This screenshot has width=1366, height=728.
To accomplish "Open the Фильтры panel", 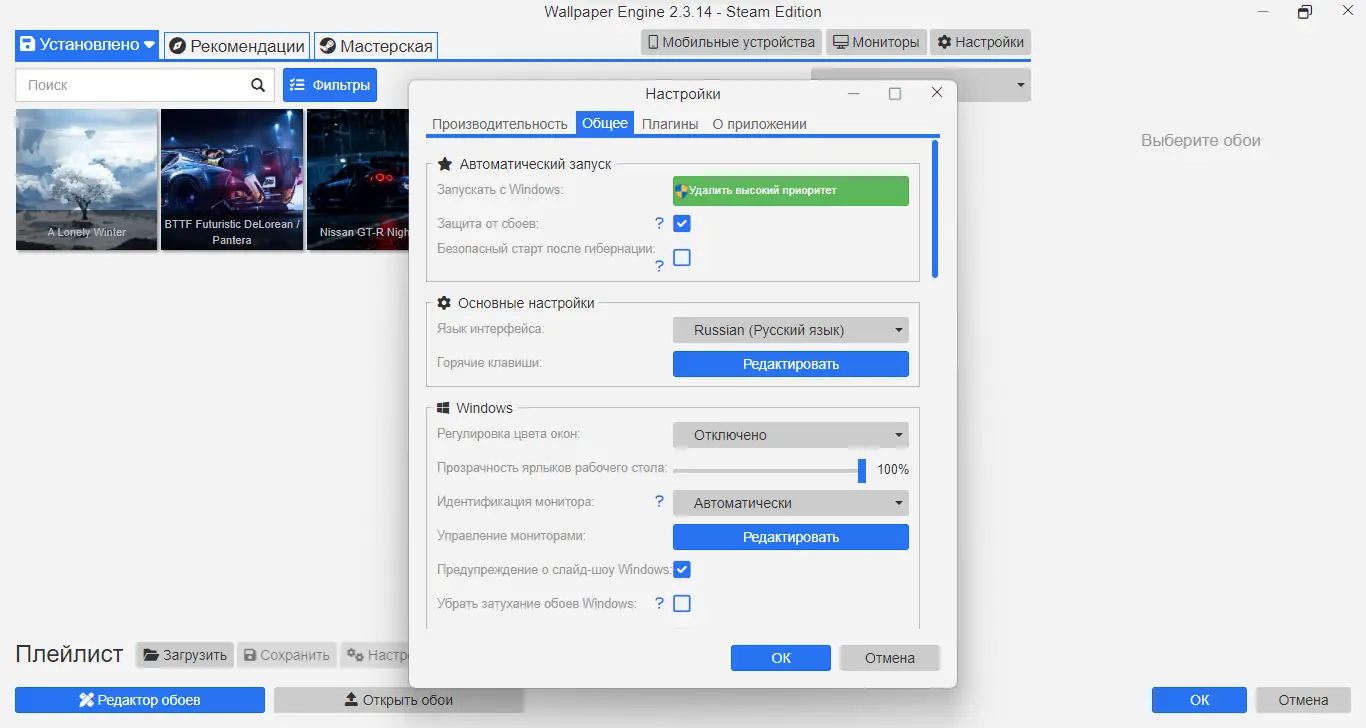I will tap(329, 85).
